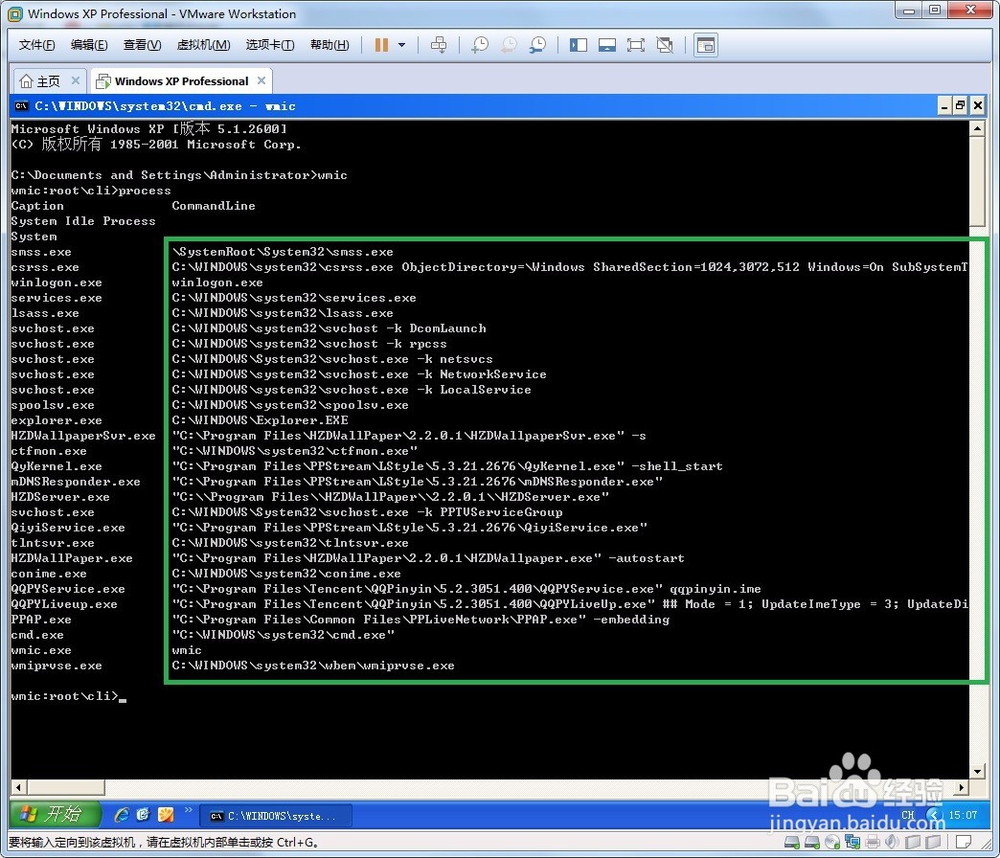Click the XP 开始 Start button
The image size is (1000, 858).
coord(55,814)
